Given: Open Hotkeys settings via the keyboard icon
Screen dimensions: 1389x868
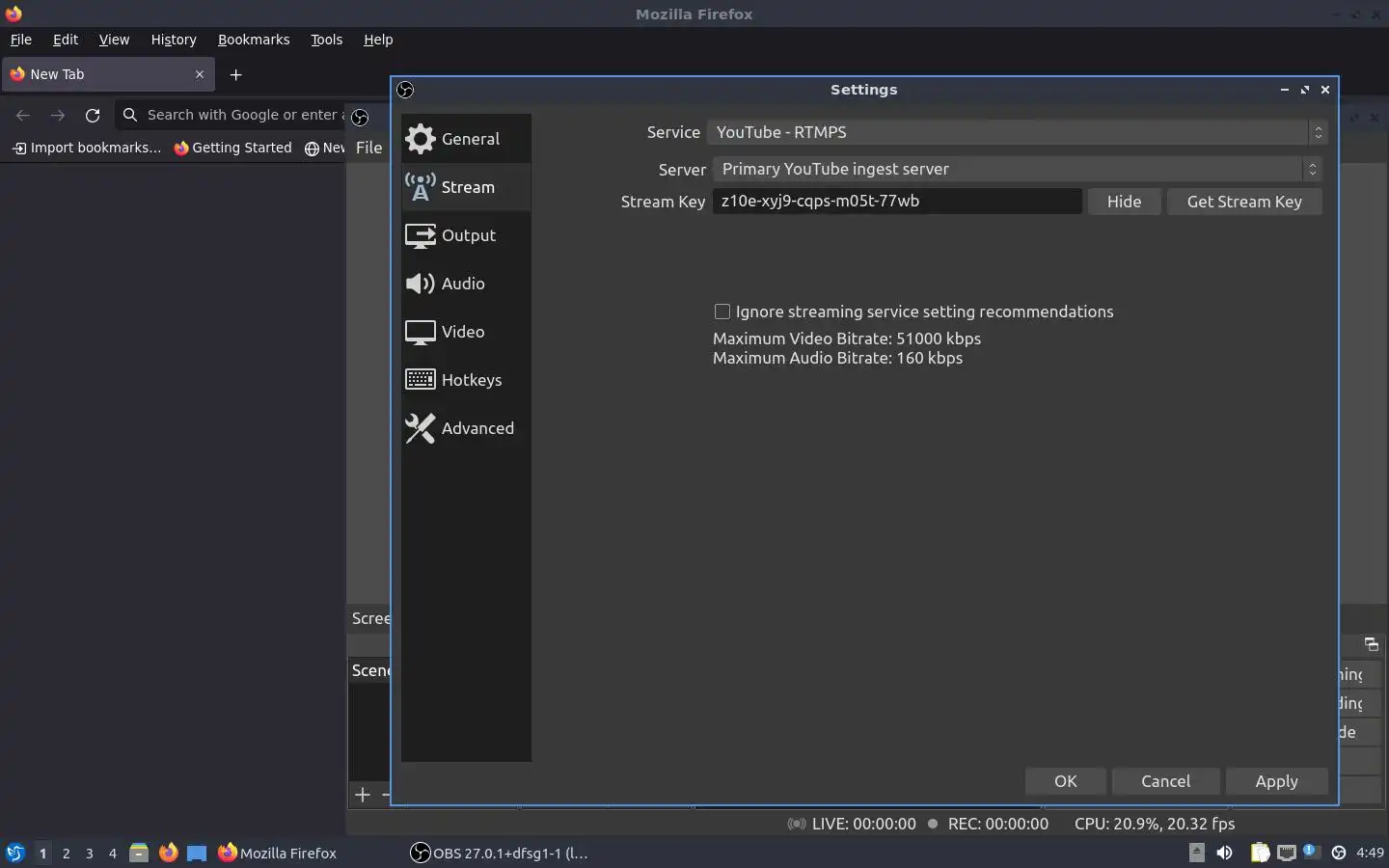Looking at the screenshot, I should coord(421,380).
